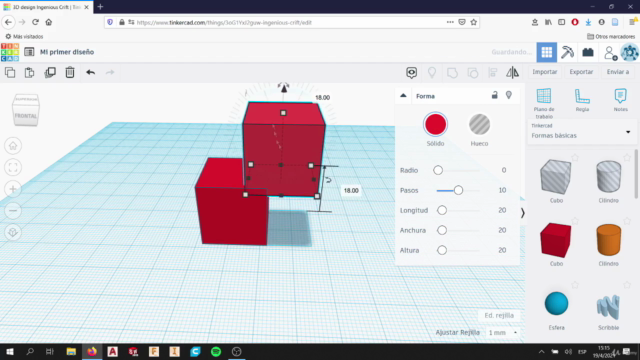Toggle the notes visibility eye icon
640x360 pixels.
(x=411, y=73)
